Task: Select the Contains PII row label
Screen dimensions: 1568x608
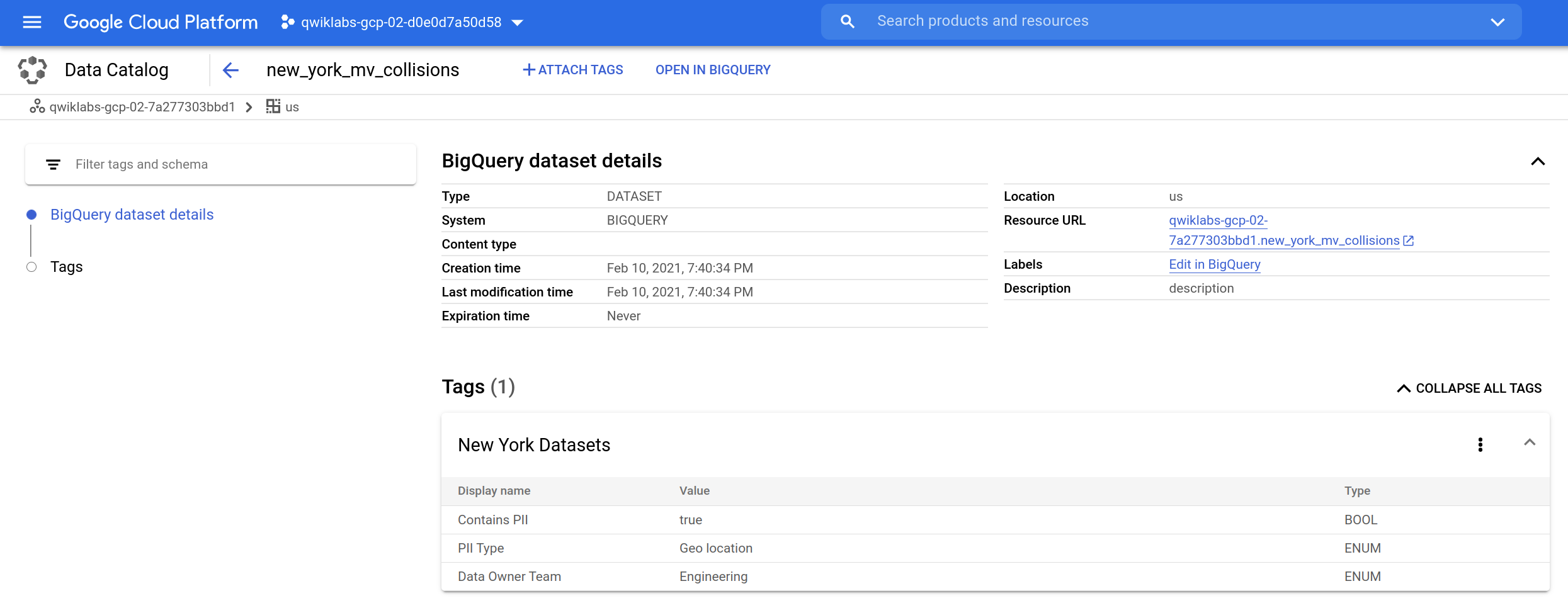Action: point(493,520)
